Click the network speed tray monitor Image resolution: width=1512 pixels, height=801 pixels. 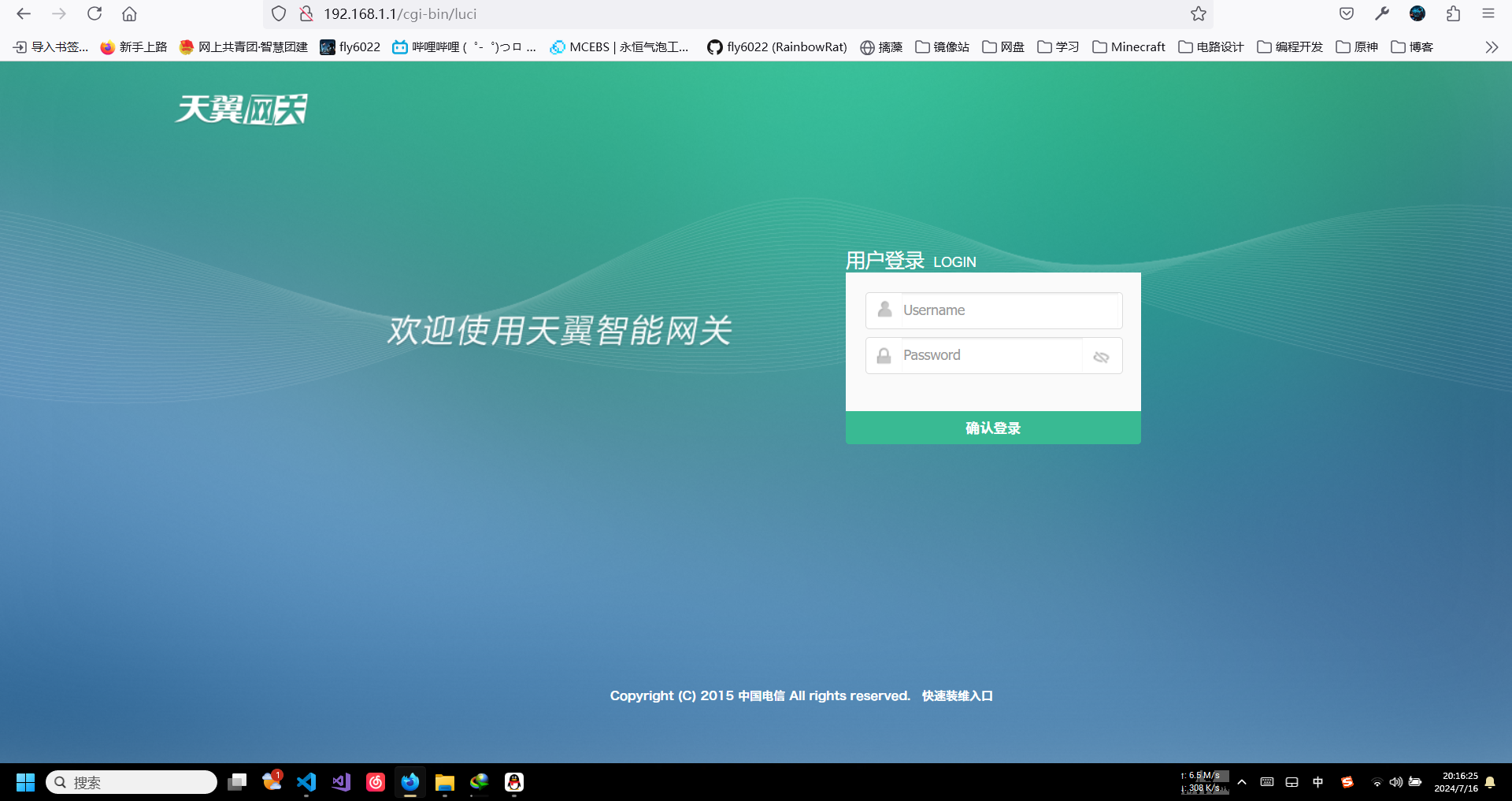coord(1204,782)
